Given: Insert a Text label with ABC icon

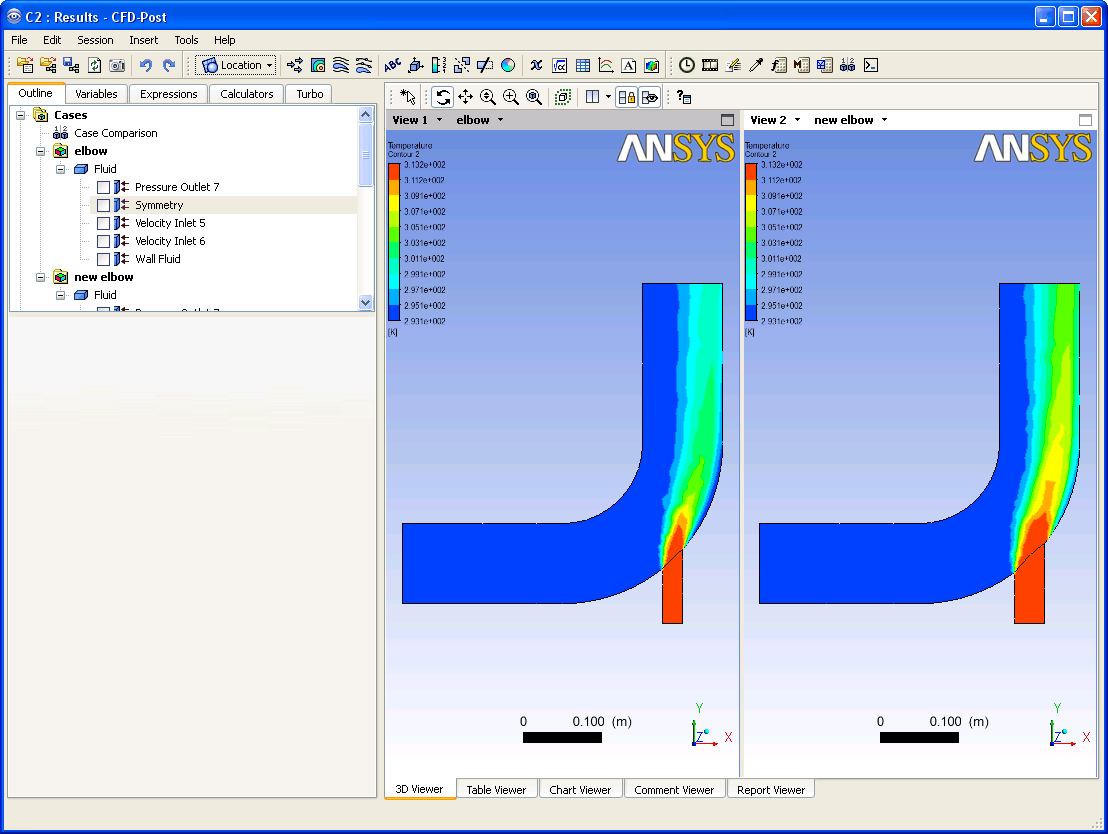Looking at the screenshot, I should [x=392, y=65].
